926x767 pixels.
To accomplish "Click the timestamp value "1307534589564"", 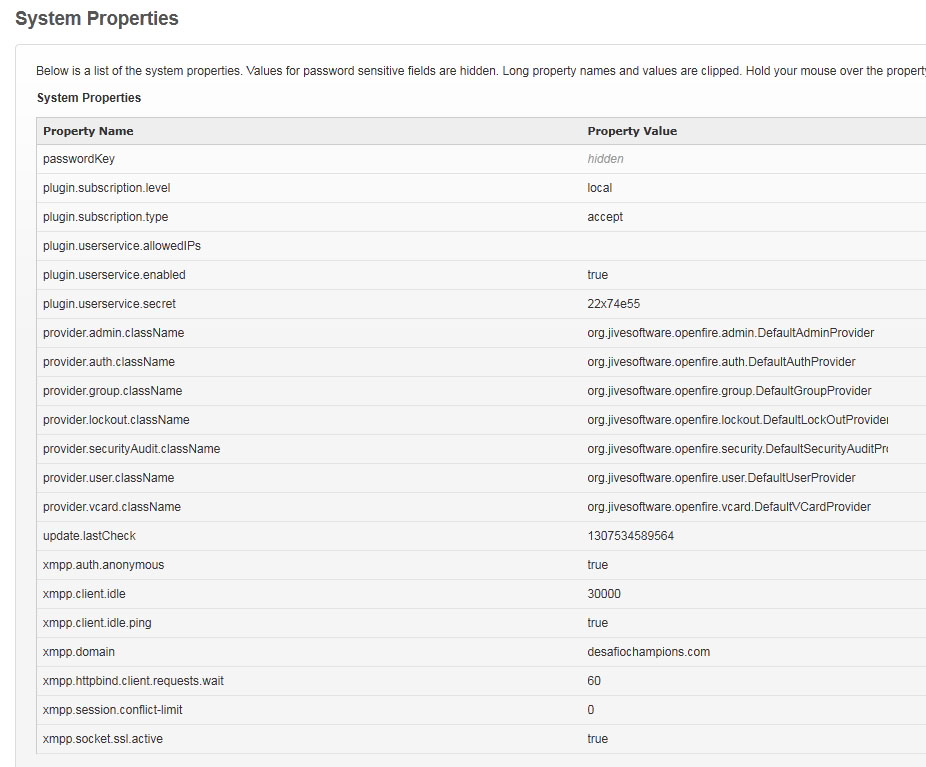I will tap(630, 536).
